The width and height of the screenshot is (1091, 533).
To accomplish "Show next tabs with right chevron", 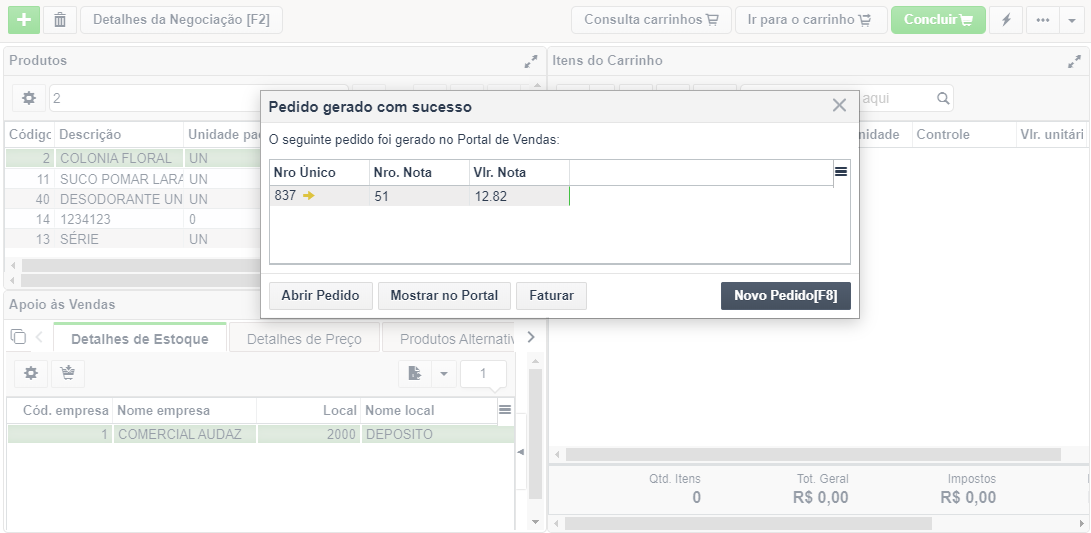I will tap(532, 337).
